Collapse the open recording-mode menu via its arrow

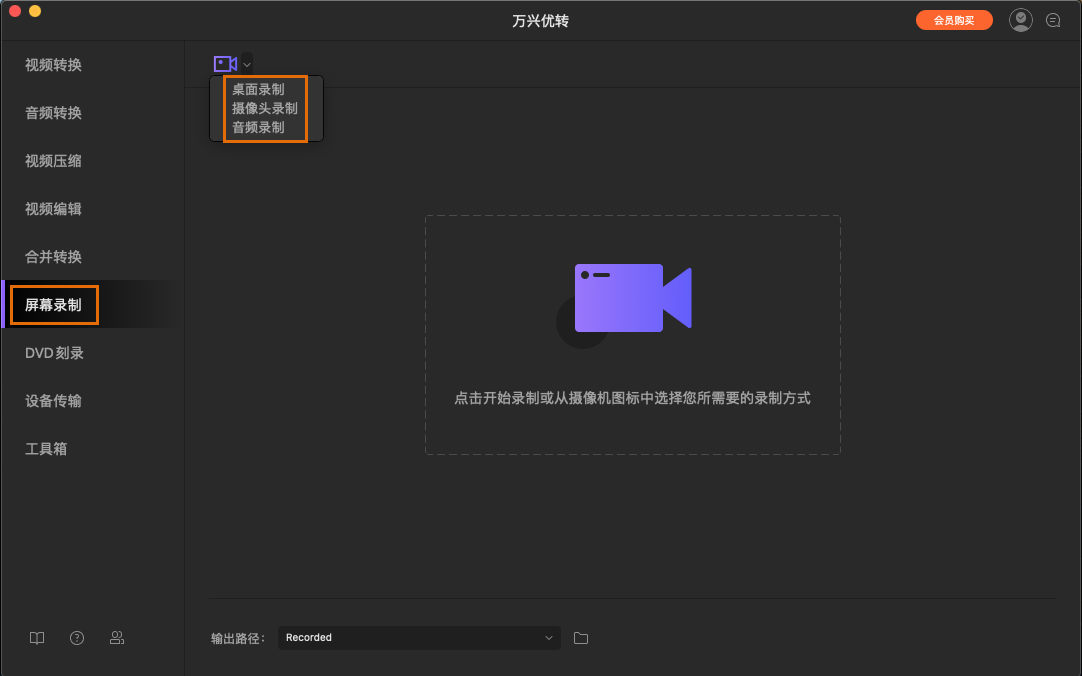click(x=246, y=63)
